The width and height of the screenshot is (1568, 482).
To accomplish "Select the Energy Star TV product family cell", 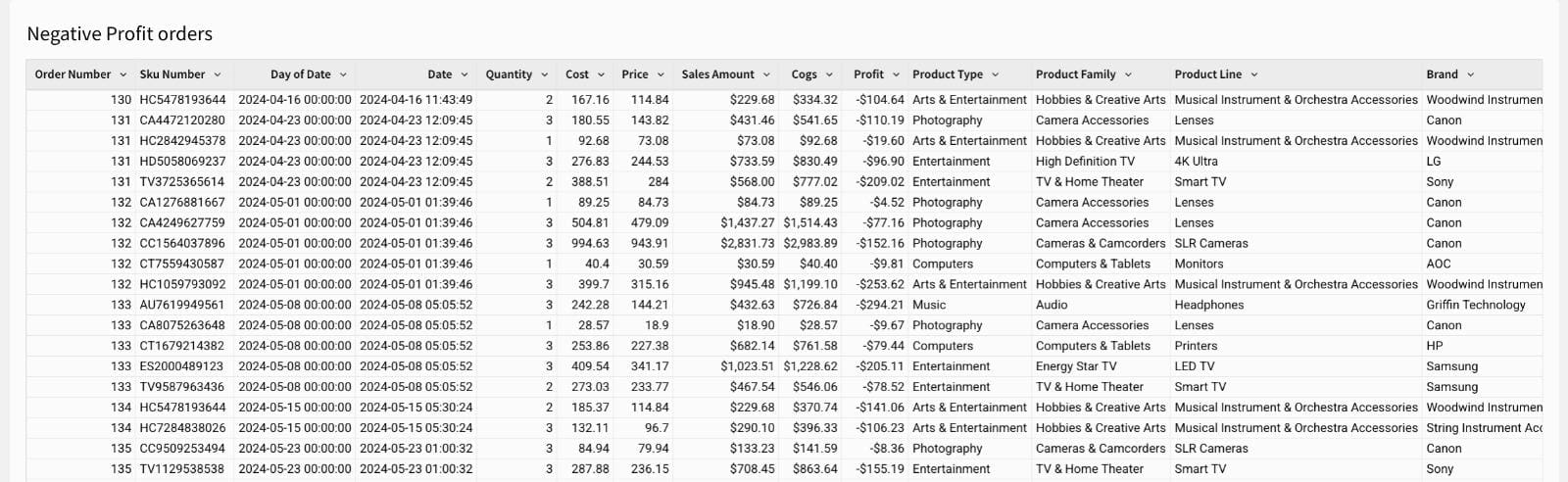I will click(x=1076, y=366).
